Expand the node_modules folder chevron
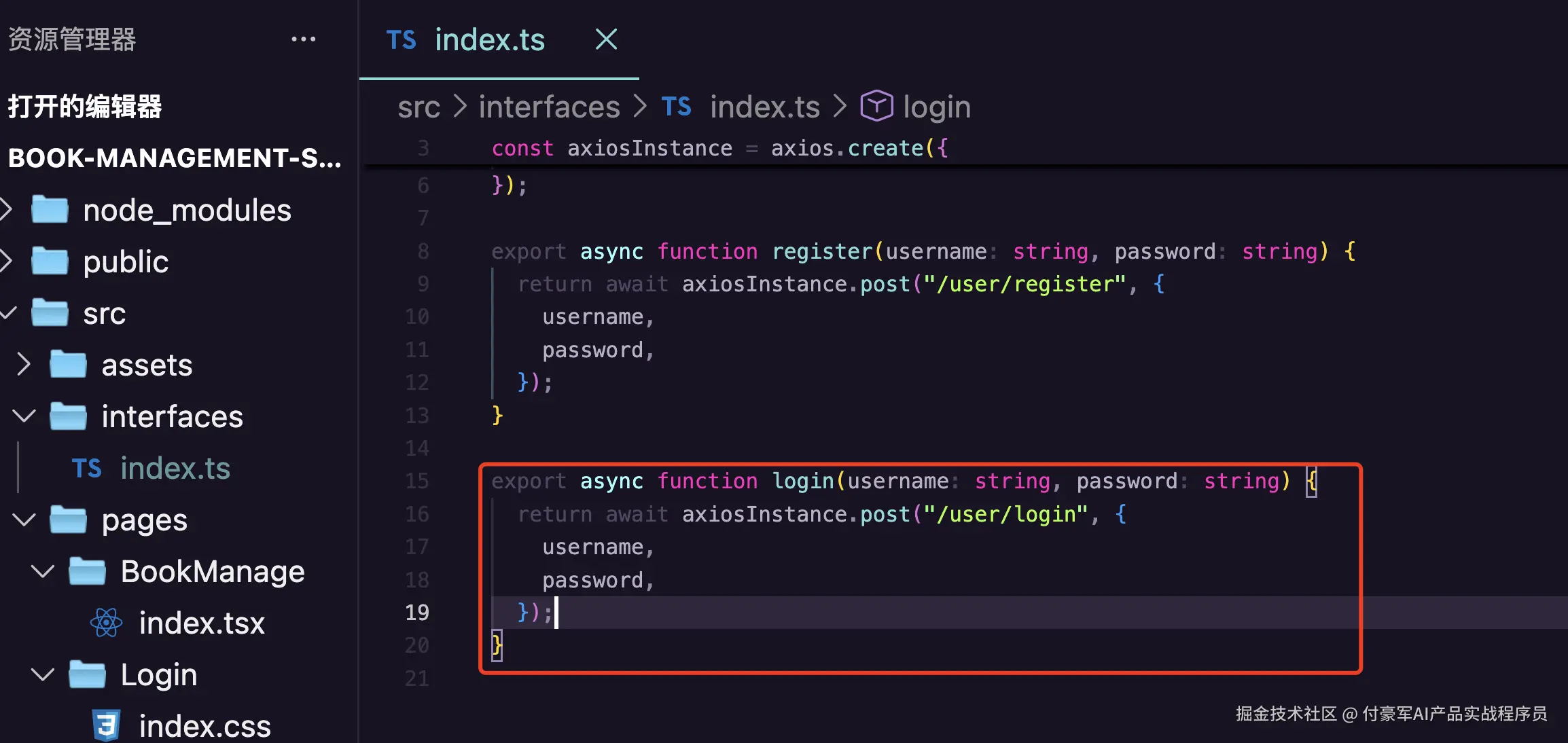Screen dimensions: 1568x743 (x=6, y=209)
